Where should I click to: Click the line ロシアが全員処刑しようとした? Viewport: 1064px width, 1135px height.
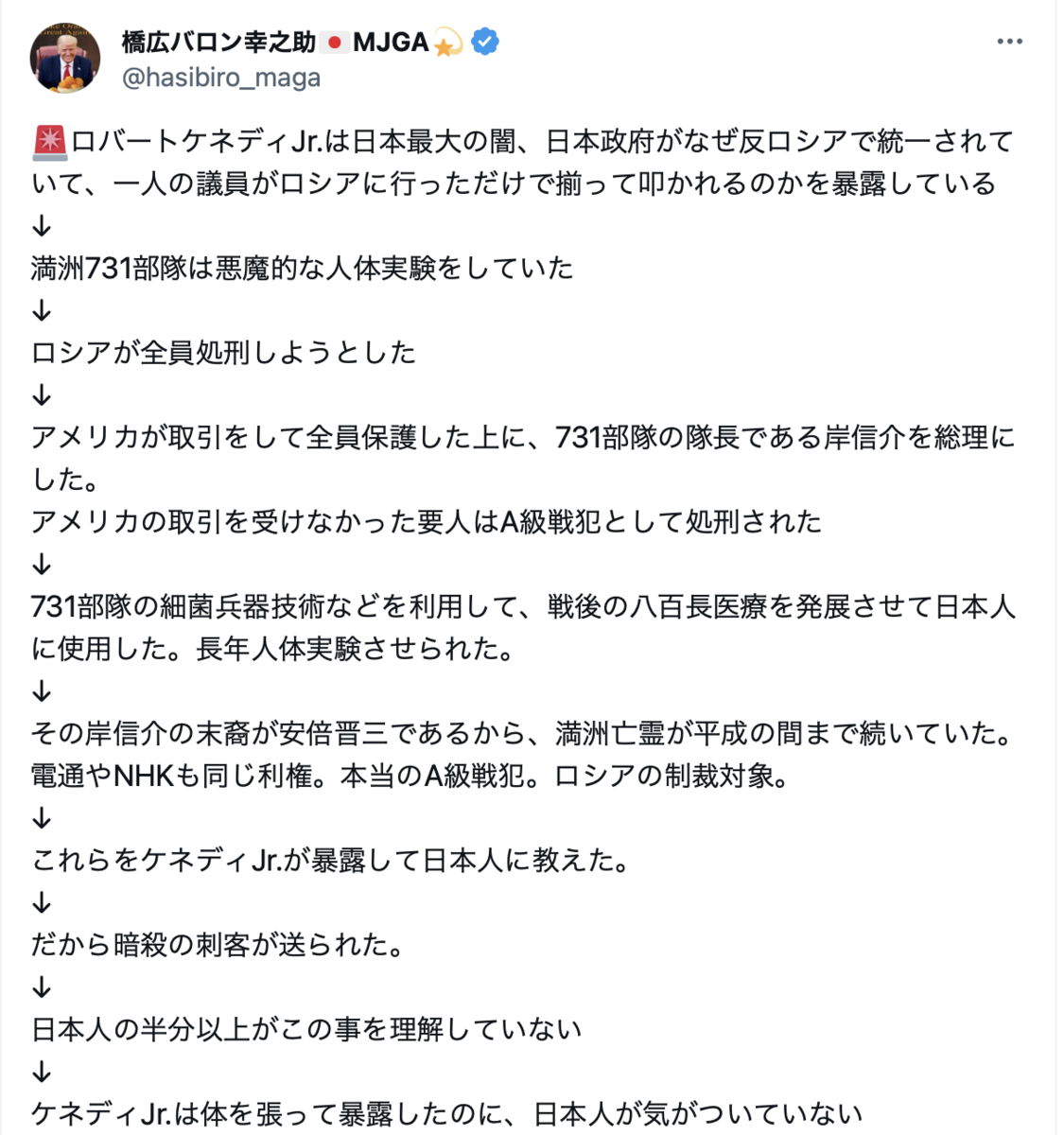pyautogui.click(x=223, y=352)
